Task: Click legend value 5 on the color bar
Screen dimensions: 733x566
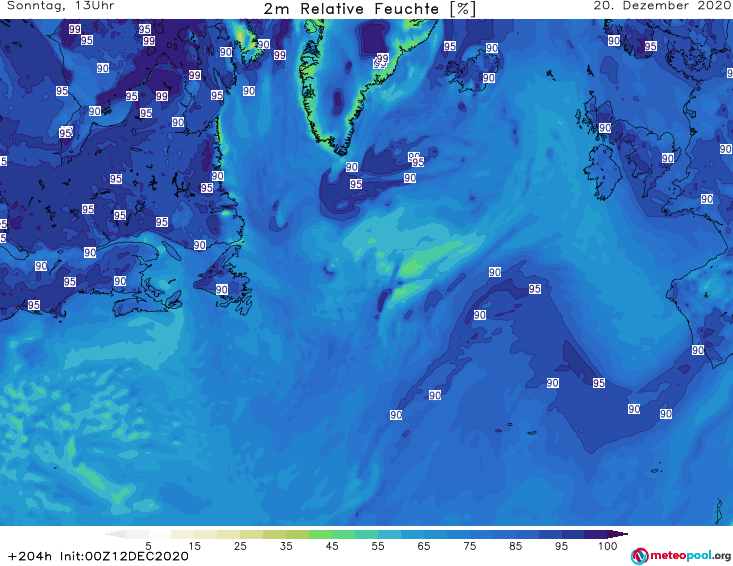Action: click(x=148, y=546)
